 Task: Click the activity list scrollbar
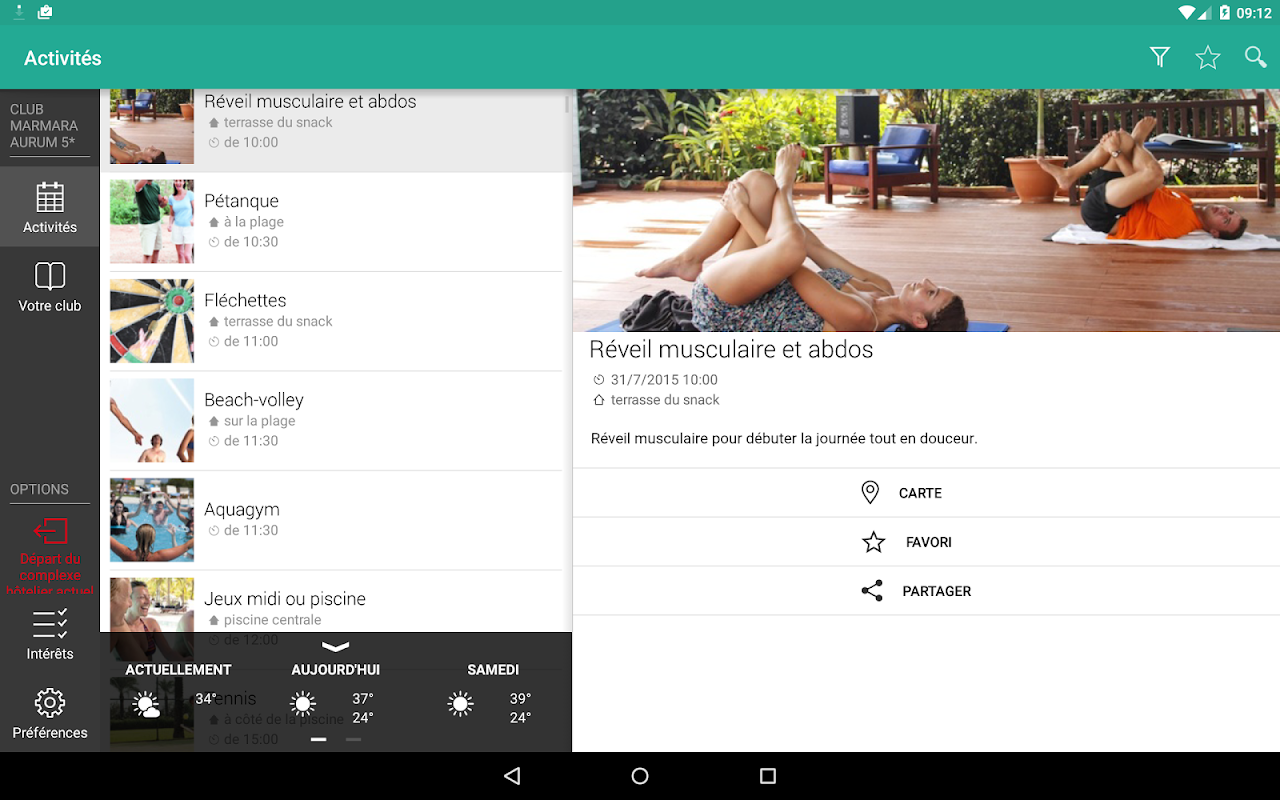(x=568, y=102)
